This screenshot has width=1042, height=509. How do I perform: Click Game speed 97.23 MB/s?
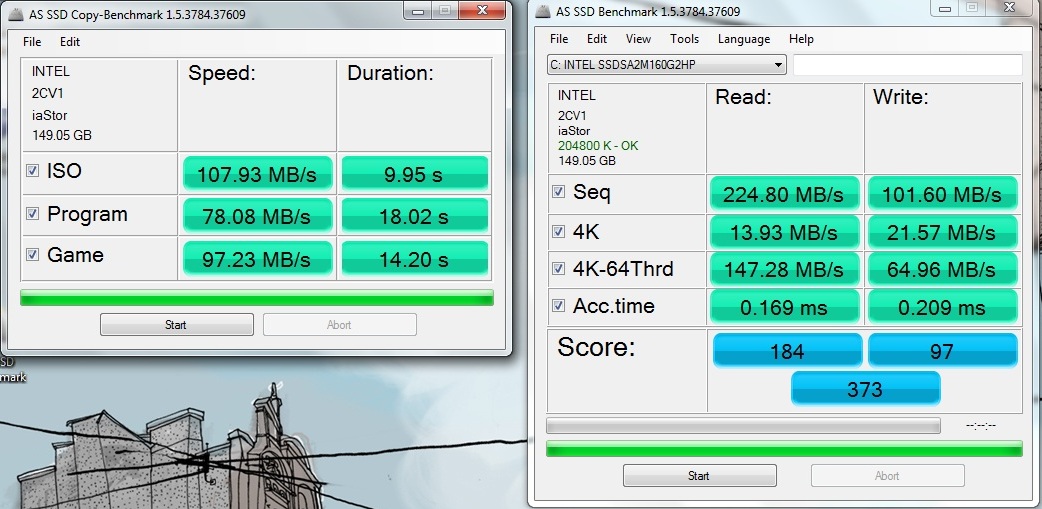[x=257, y=258]
